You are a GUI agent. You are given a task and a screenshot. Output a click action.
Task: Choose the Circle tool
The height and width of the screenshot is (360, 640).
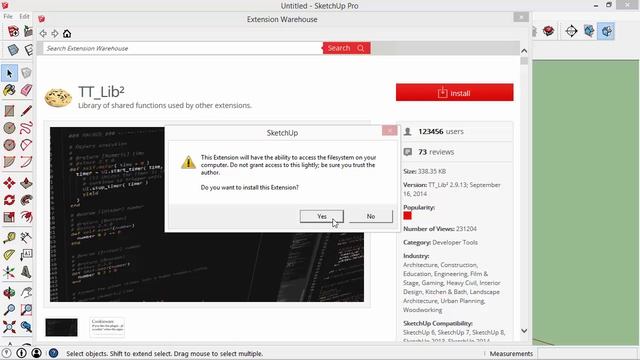click(x=9, y=128)
